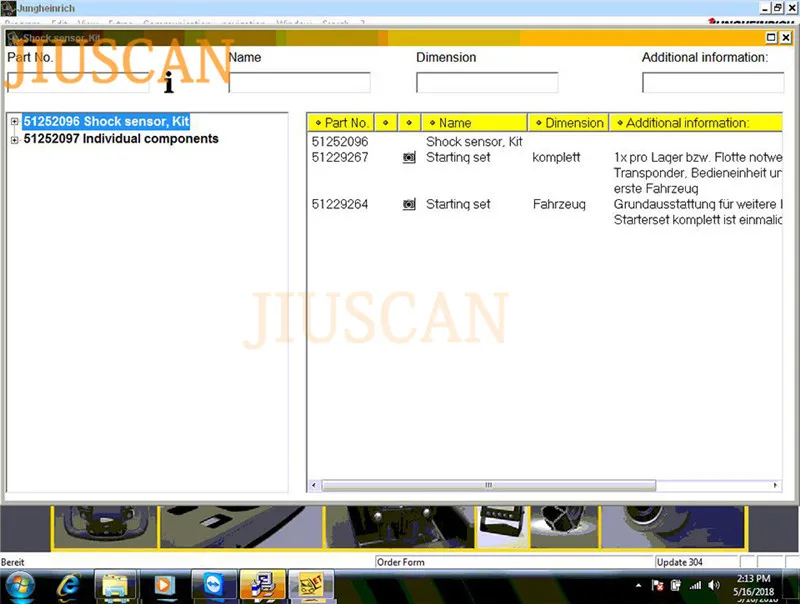Show hidden tray icons arrow
800x604 pixels.
tap(639, 586)
